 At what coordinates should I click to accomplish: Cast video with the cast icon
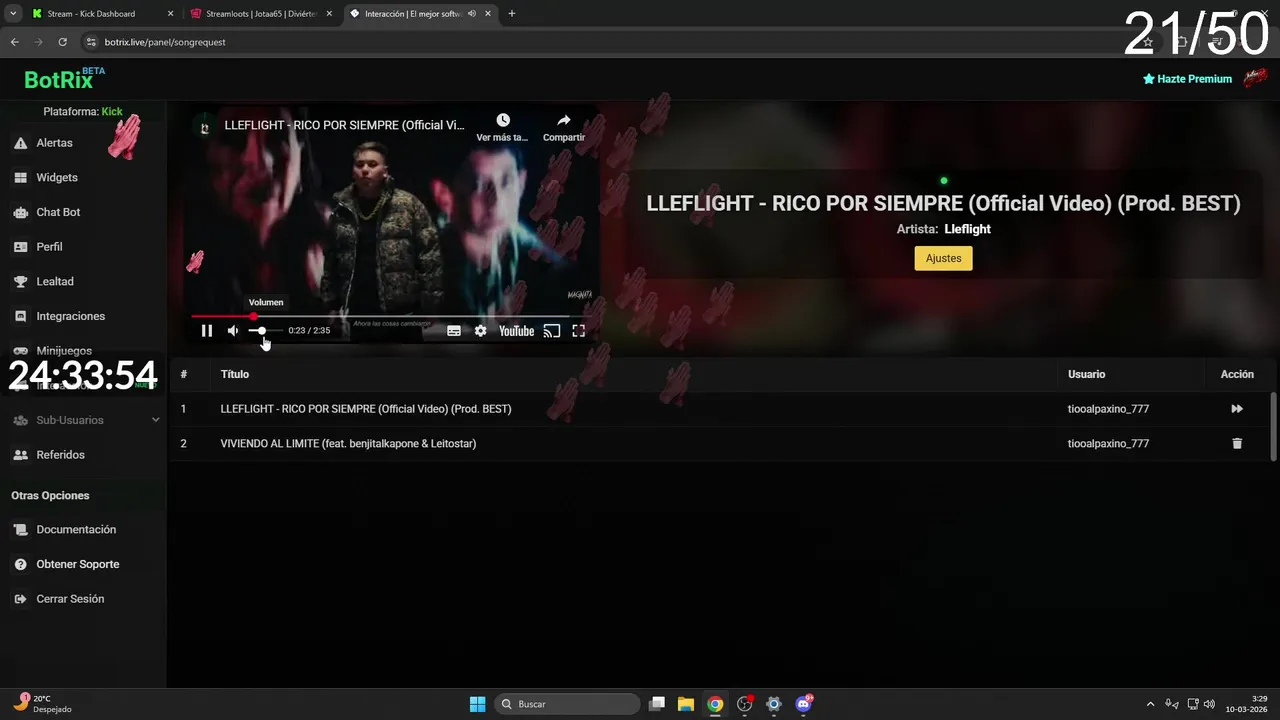click(552, 331)
